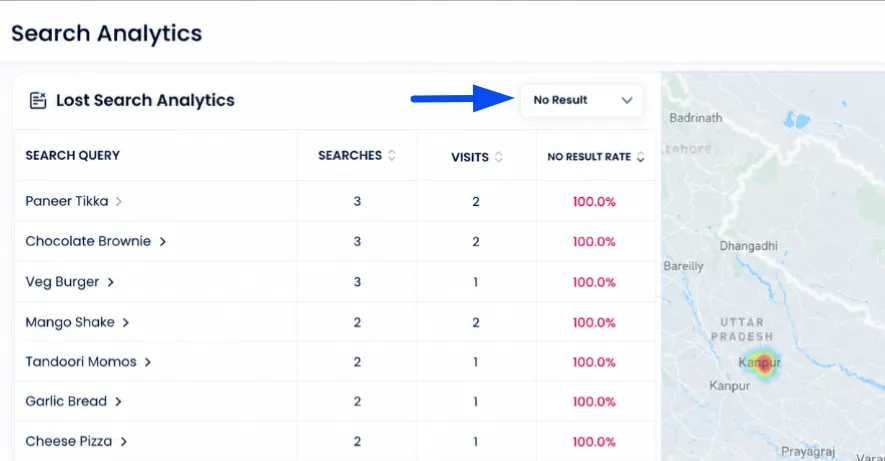Select Garlic Bread's 100.0% rate cell

click(594, 402)
